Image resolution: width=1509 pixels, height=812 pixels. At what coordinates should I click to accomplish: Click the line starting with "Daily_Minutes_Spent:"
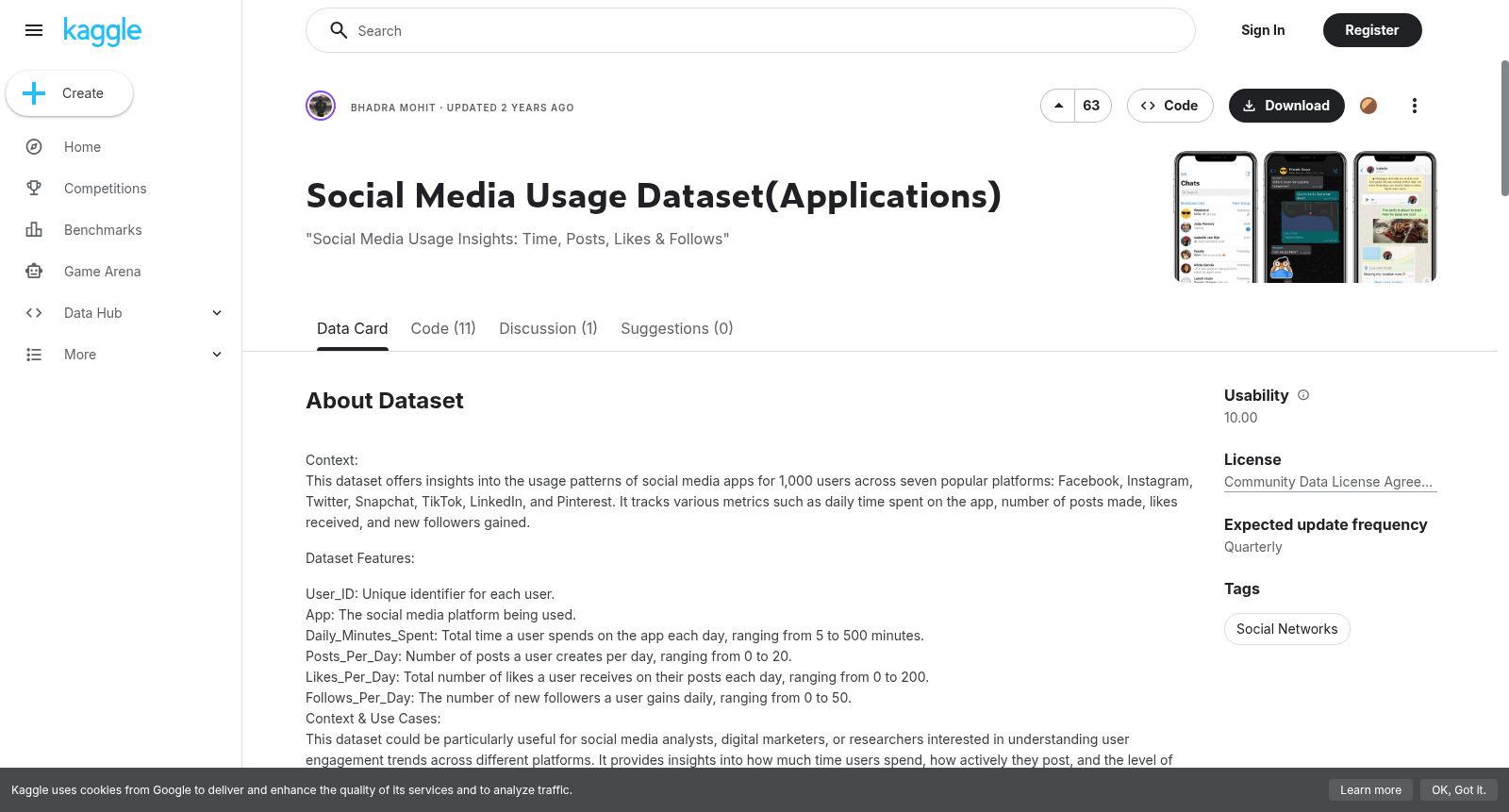[615, 636]
